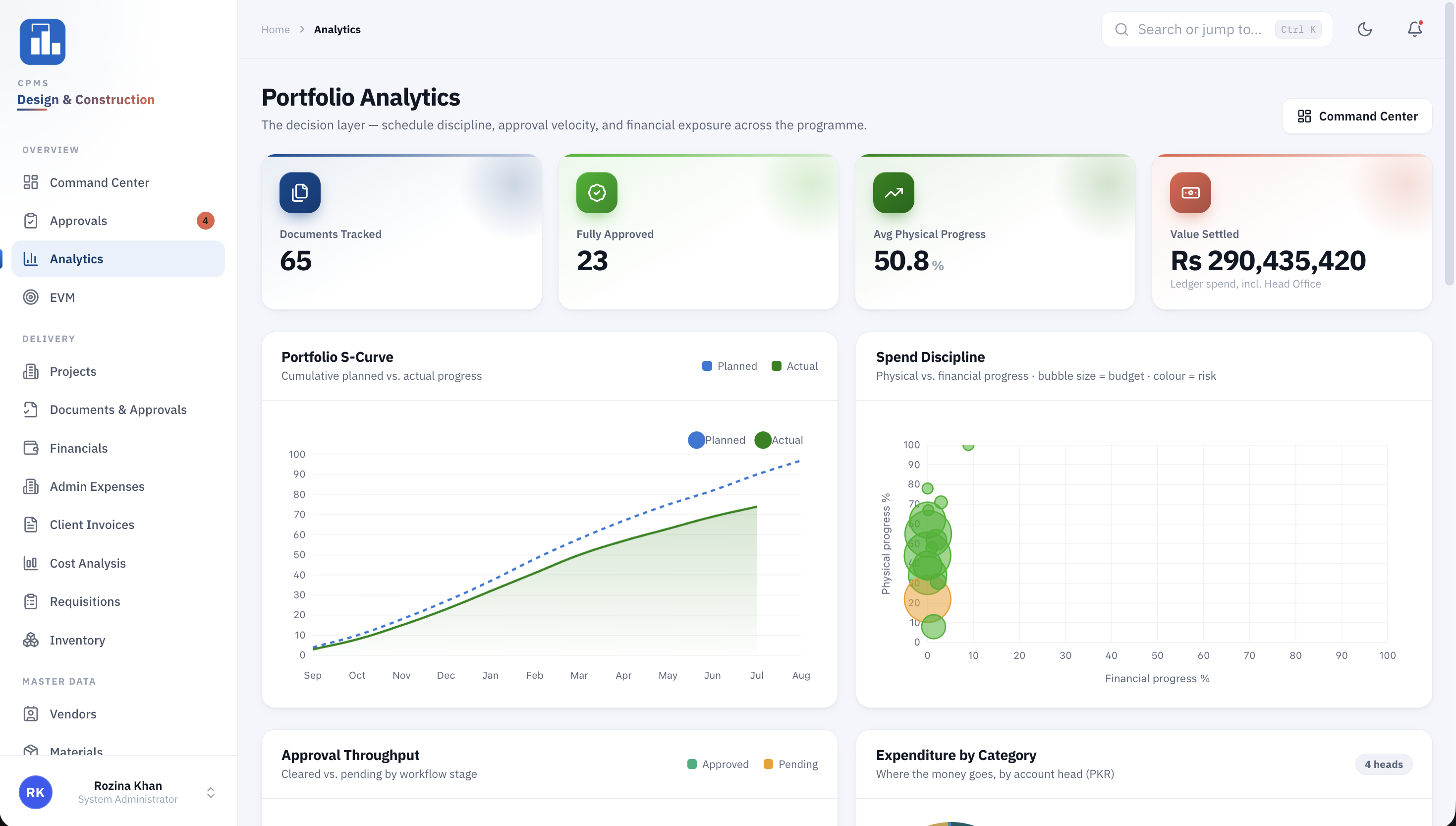
Task: Click the Analytics breadcrumb text
Action: [337, 29]
